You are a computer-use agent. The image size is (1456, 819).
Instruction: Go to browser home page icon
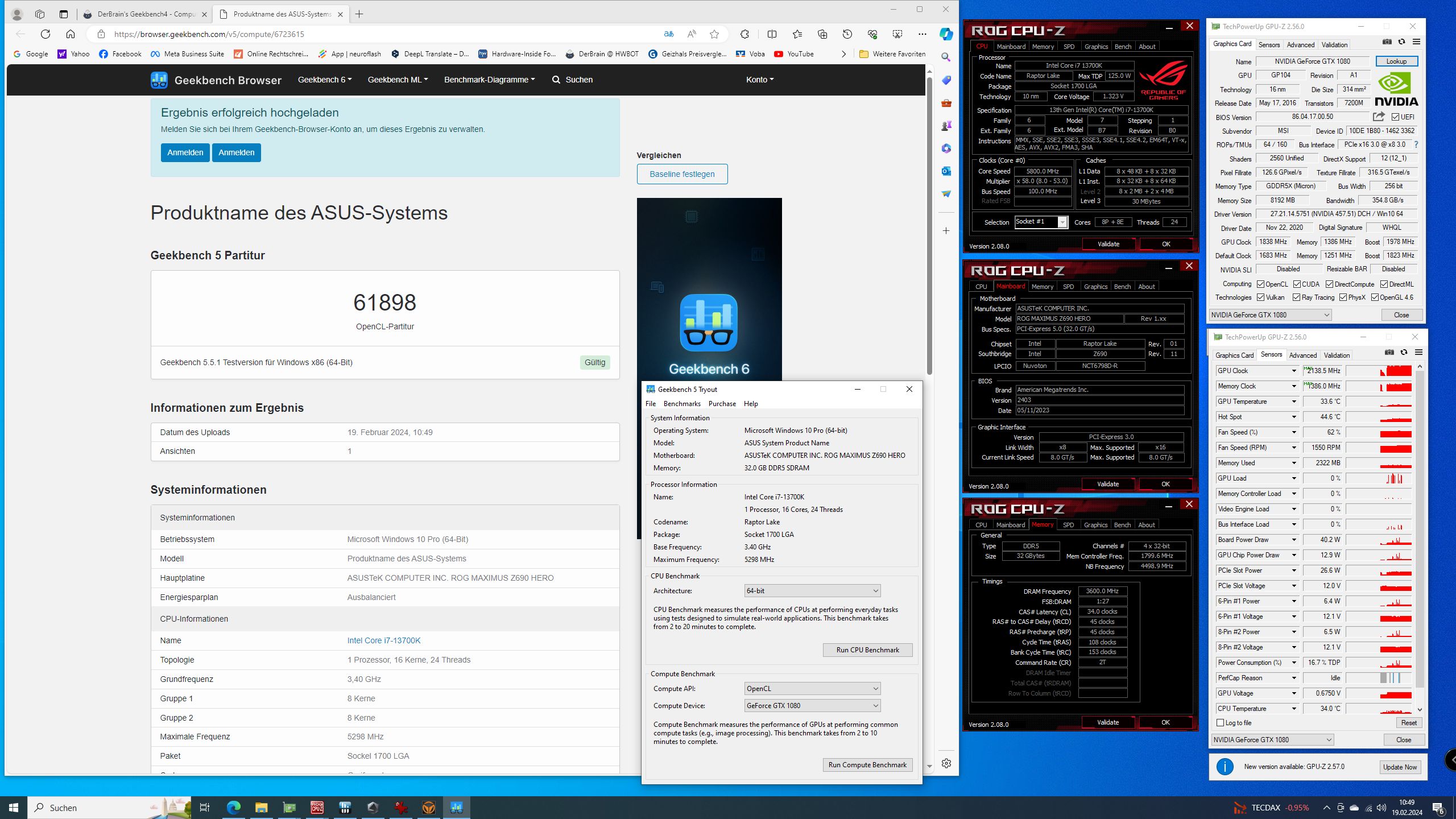(x=71, y=34)
